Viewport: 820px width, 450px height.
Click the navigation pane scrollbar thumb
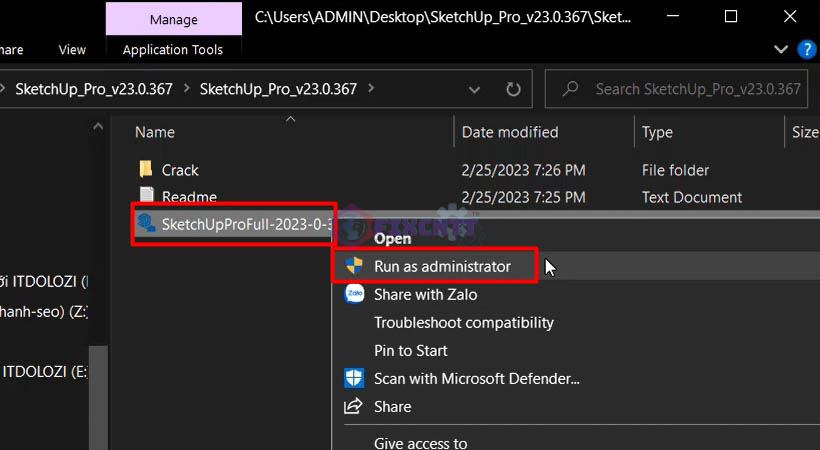pyautogui.click(x=98, y=398)
